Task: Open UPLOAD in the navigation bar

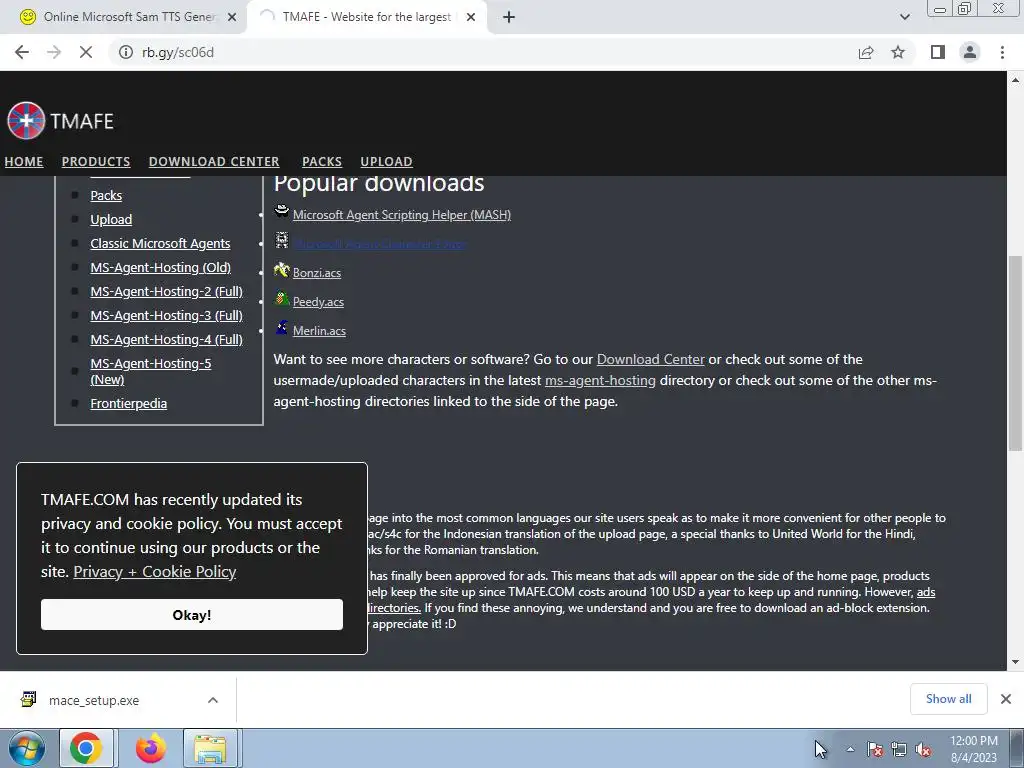Action: pos(387,161)
